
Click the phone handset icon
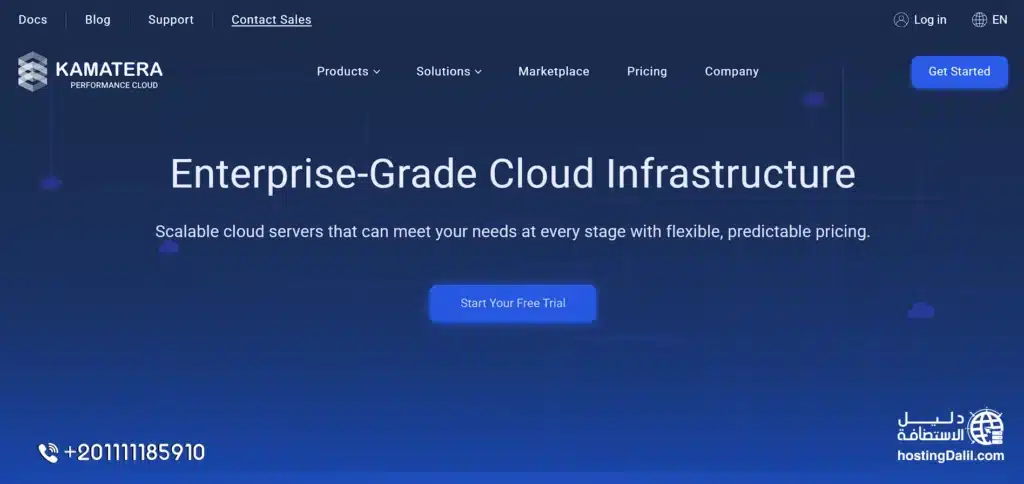click(x=48, y=453)
